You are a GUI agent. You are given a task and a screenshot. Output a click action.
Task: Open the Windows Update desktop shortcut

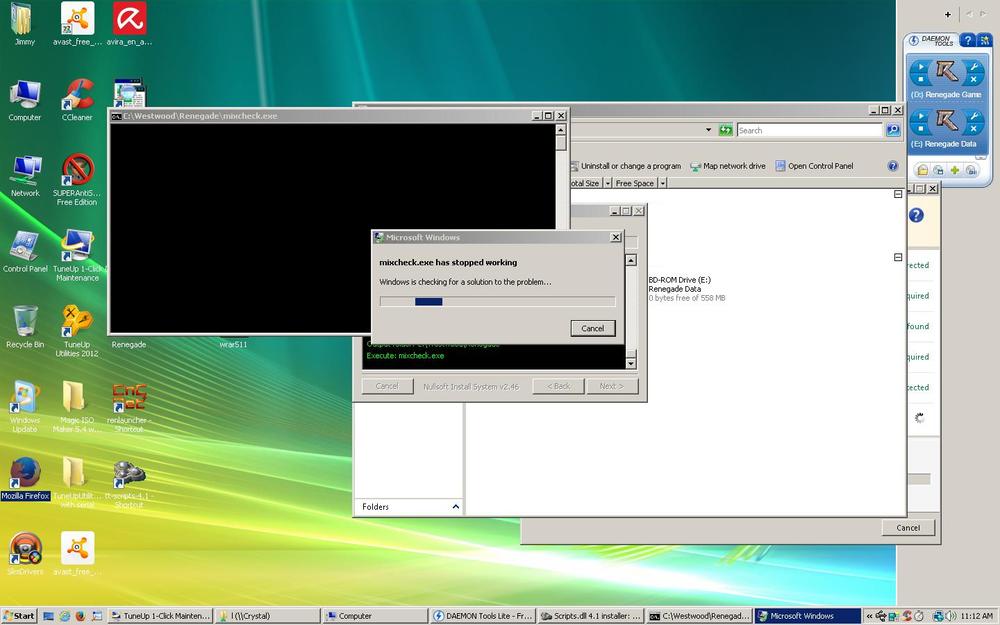25,407
